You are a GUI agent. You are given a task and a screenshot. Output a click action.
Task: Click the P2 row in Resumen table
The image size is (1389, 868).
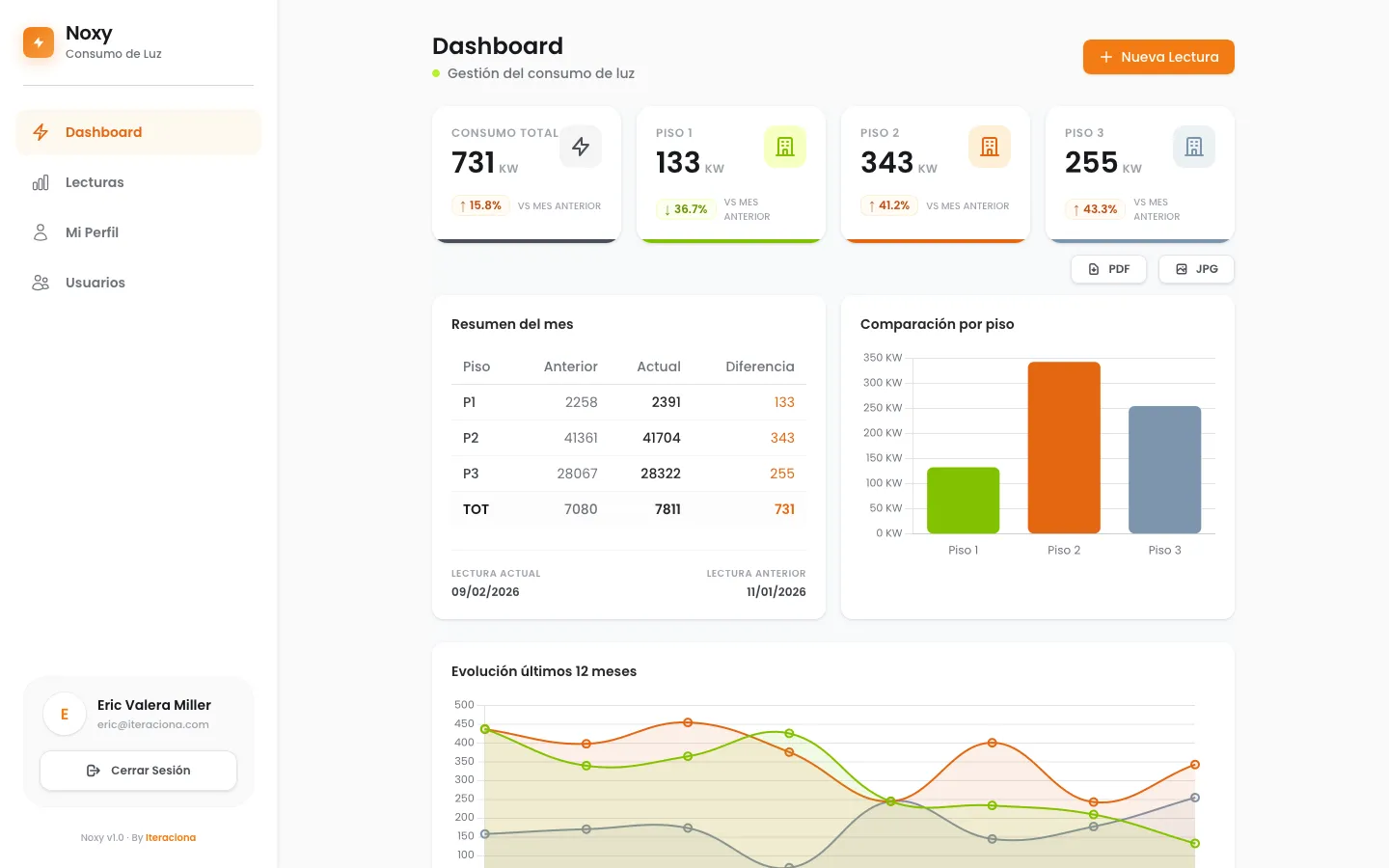click(x=628, y=438)
